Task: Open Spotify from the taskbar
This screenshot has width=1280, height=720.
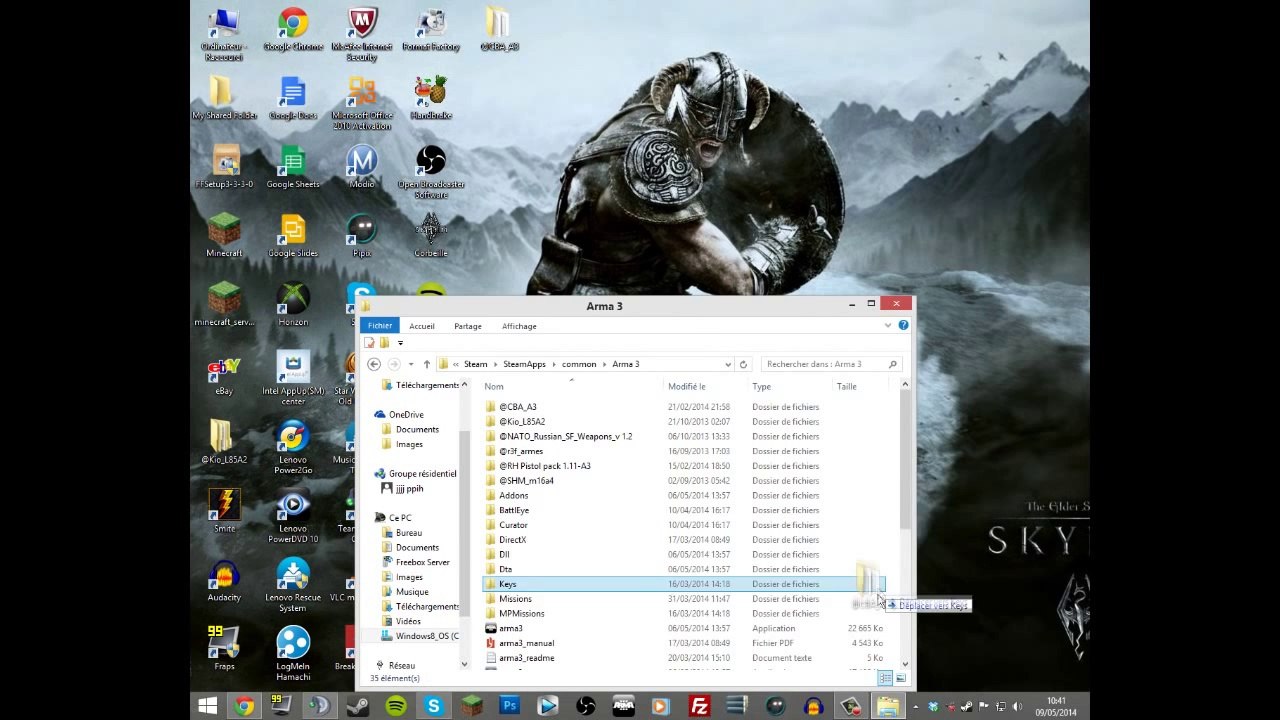Action: (396, 706)
